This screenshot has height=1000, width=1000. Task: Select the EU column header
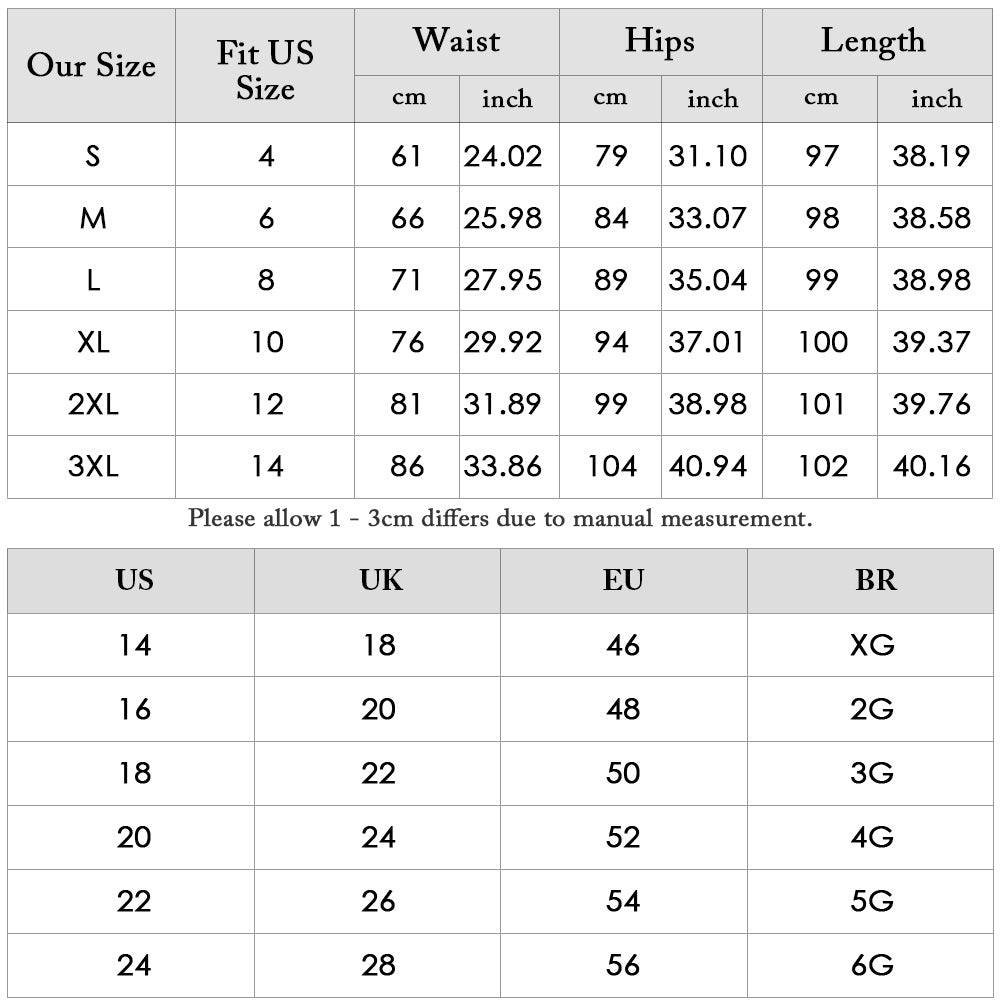(x=623, y=581)
